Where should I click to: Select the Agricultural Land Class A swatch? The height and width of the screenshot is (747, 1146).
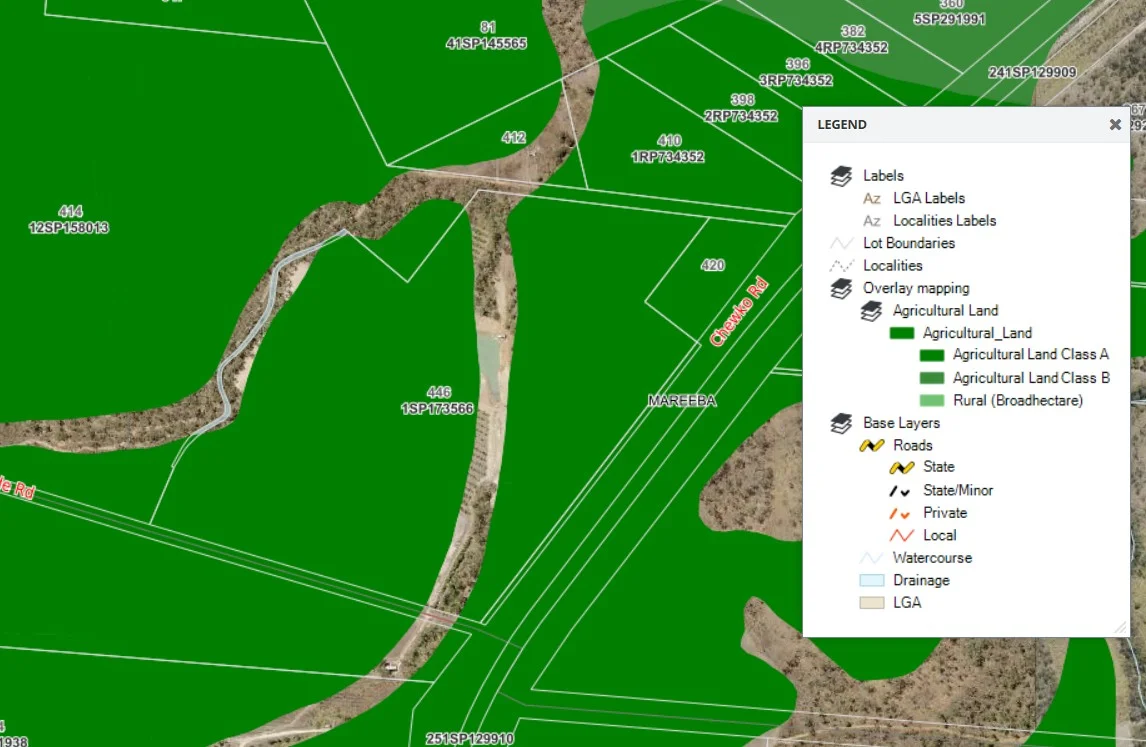coord(932,355)
